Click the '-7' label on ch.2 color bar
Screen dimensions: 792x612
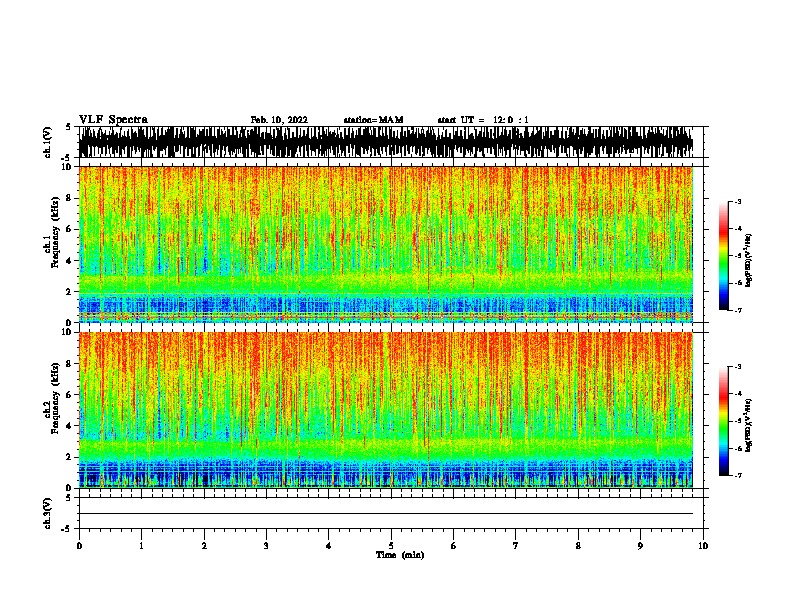[x=738, y=476]
